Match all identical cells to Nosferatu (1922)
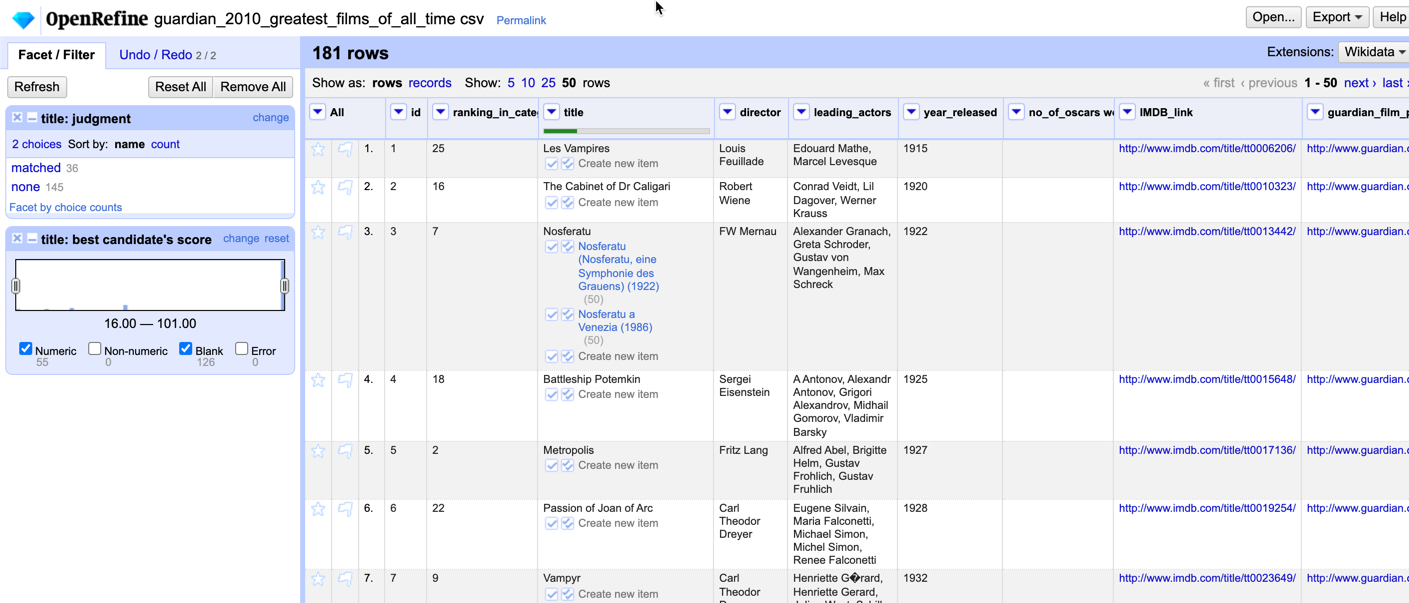The image size is (1409, 603). (567, 246)
